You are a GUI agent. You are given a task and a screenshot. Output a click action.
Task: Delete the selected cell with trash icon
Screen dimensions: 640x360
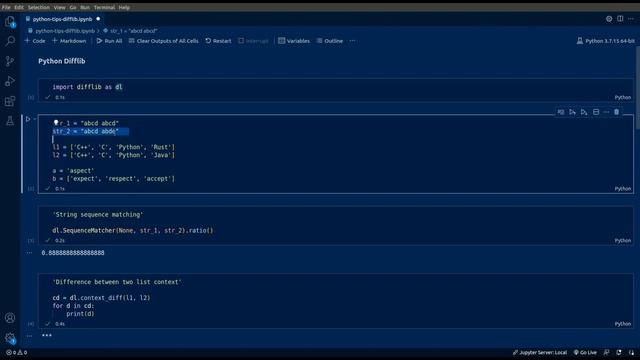616,112
